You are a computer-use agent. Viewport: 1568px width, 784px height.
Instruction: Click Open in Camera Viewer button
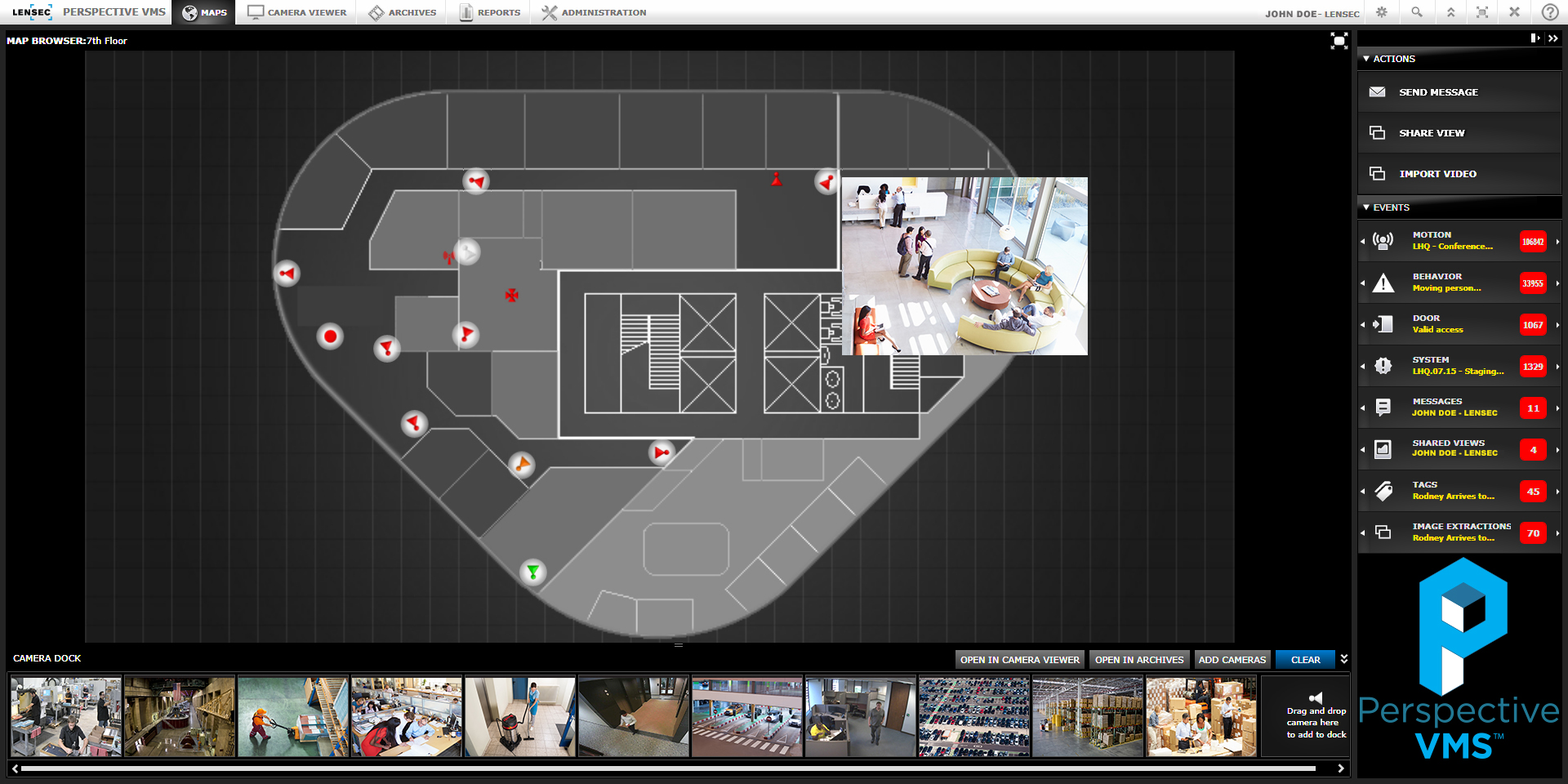pos(1019,660)
